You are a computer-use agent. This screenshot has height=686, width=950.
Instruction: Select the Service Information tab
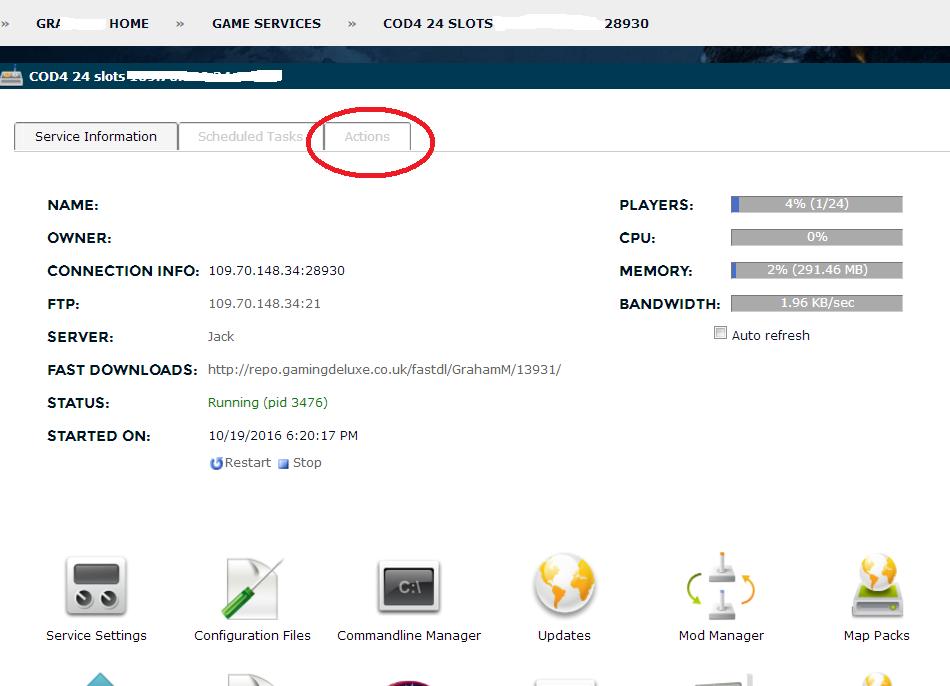point(96,137)
